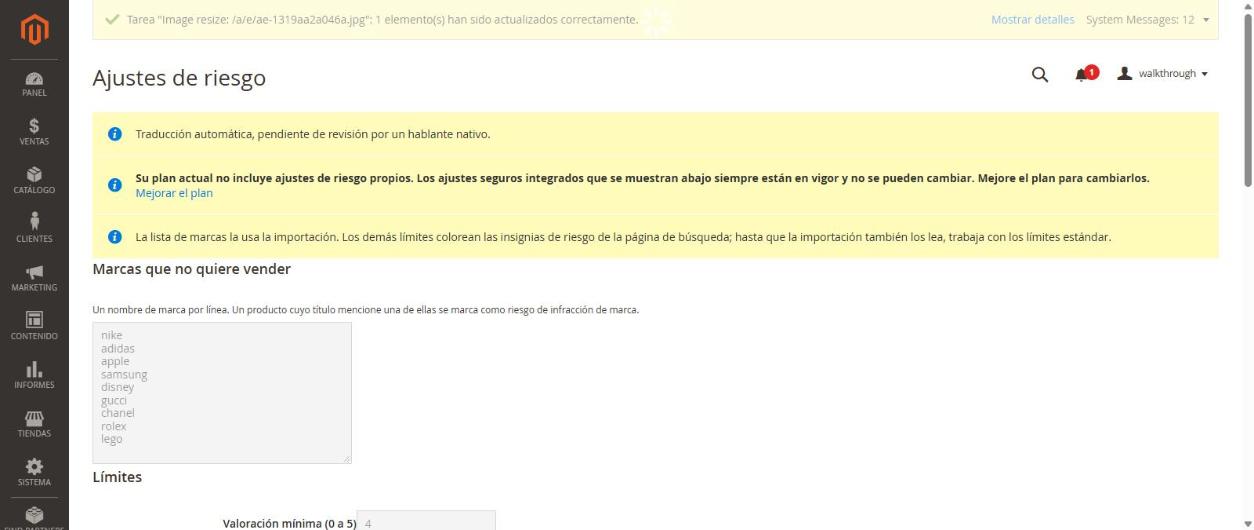Viewport: 1254px width, 530px height.
Task: Click the brands textarea listing nike
Action: pos(222,393)
